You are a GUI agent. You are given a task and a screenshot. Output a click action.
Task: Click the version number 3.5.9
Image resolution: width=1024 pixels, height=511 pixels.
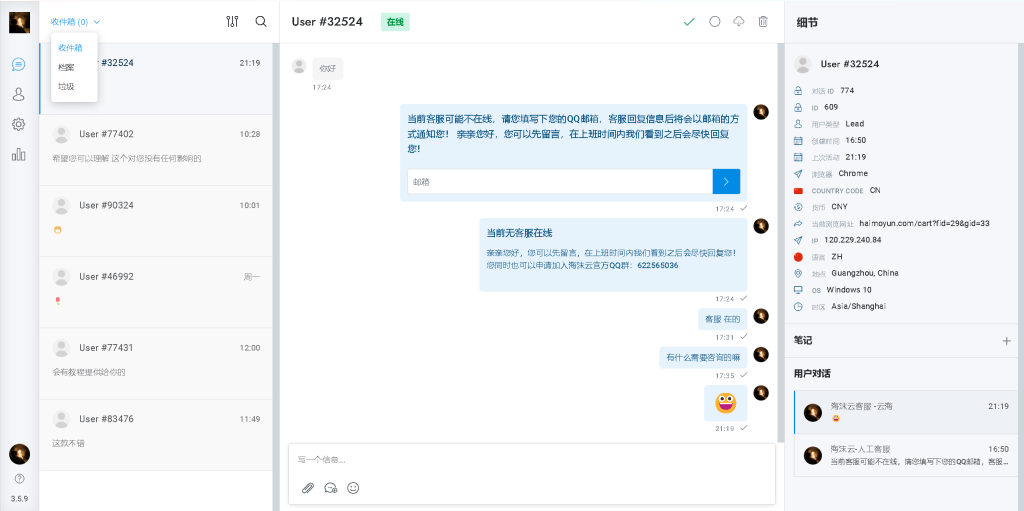pyautogui.click(x=19, y=499)
